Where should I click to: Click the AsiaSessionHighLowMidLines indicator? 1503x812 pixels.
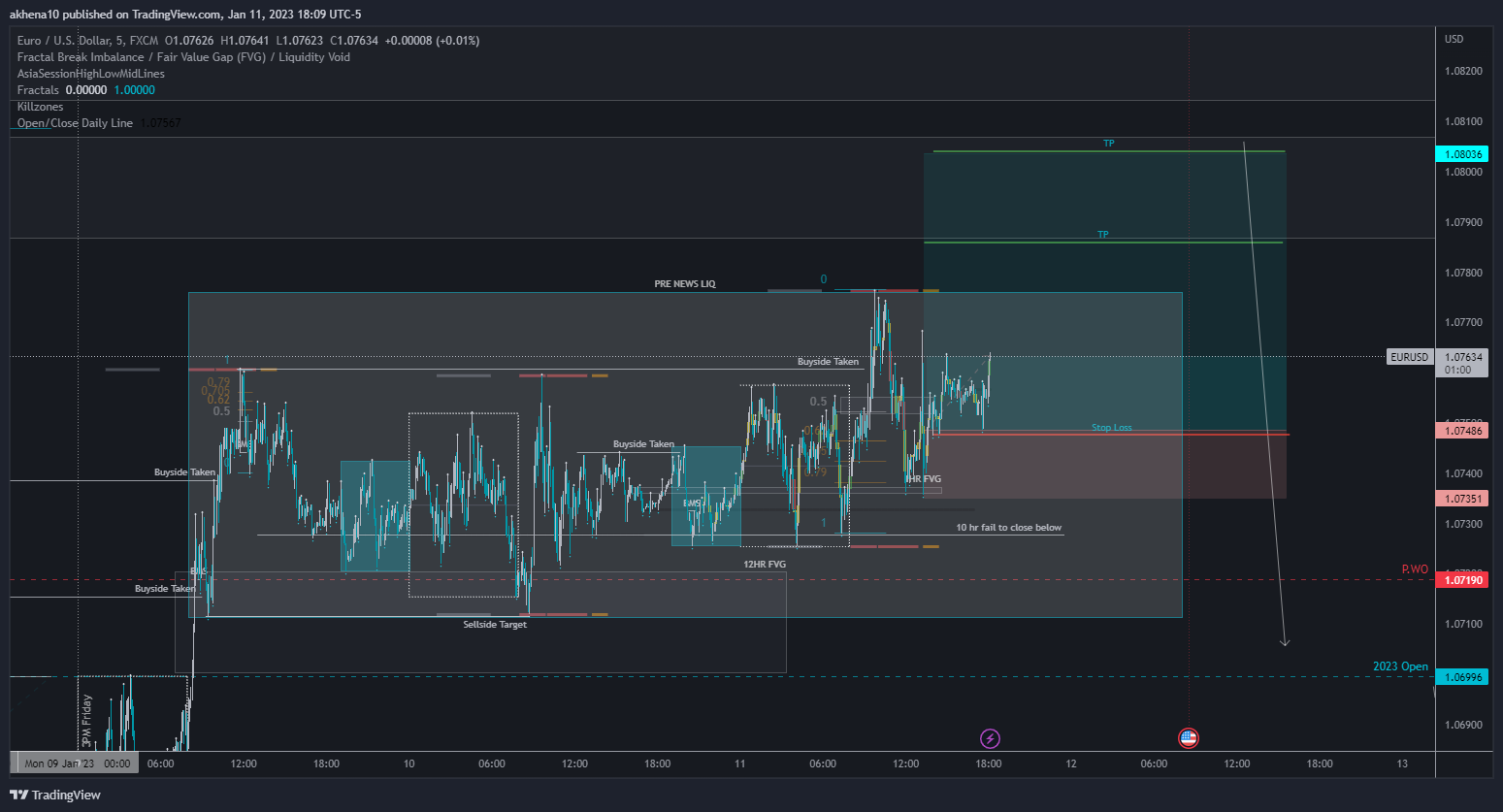(x=91, y=74)
